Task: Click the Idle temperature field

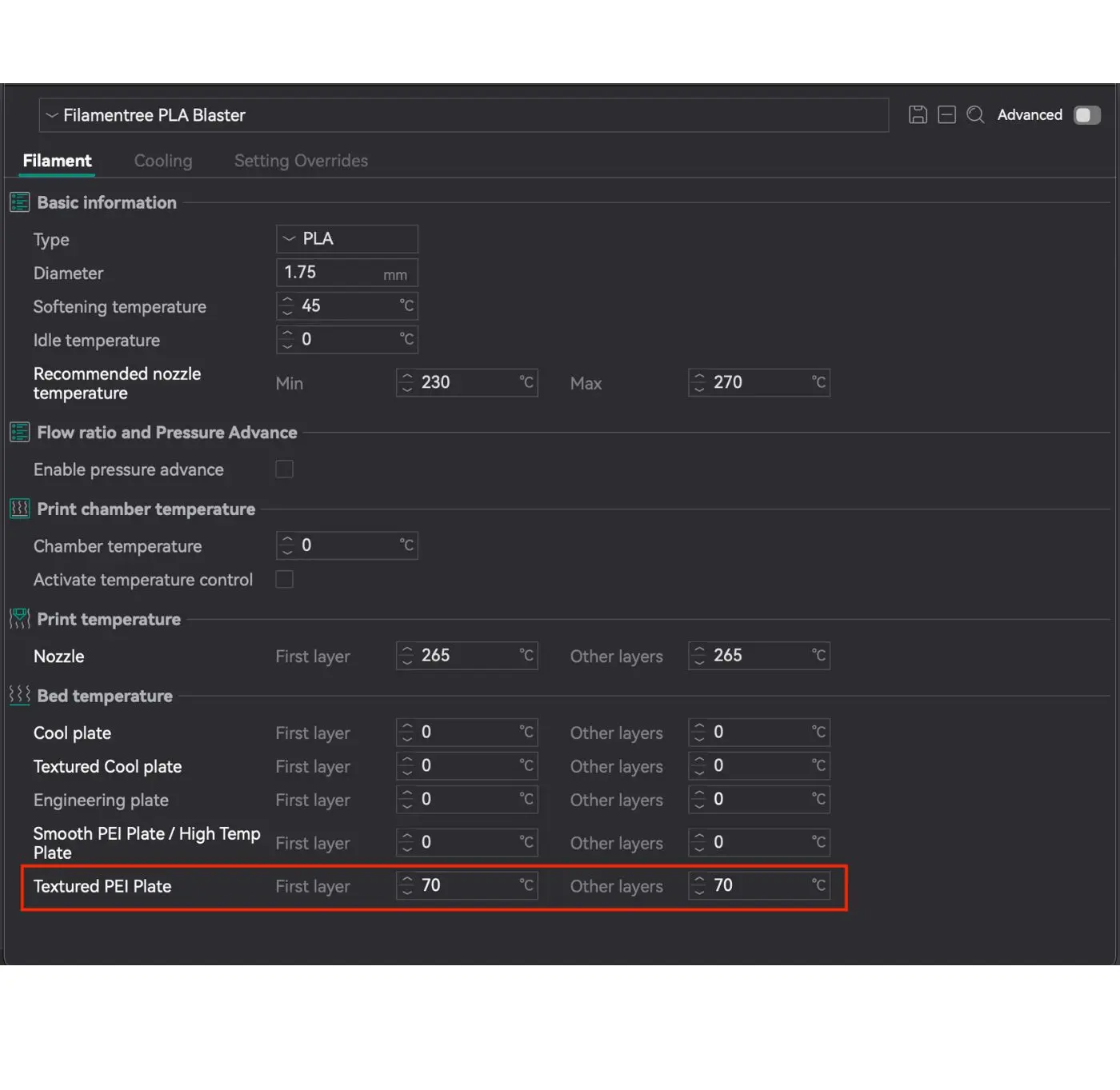Action: coord(347,340)
